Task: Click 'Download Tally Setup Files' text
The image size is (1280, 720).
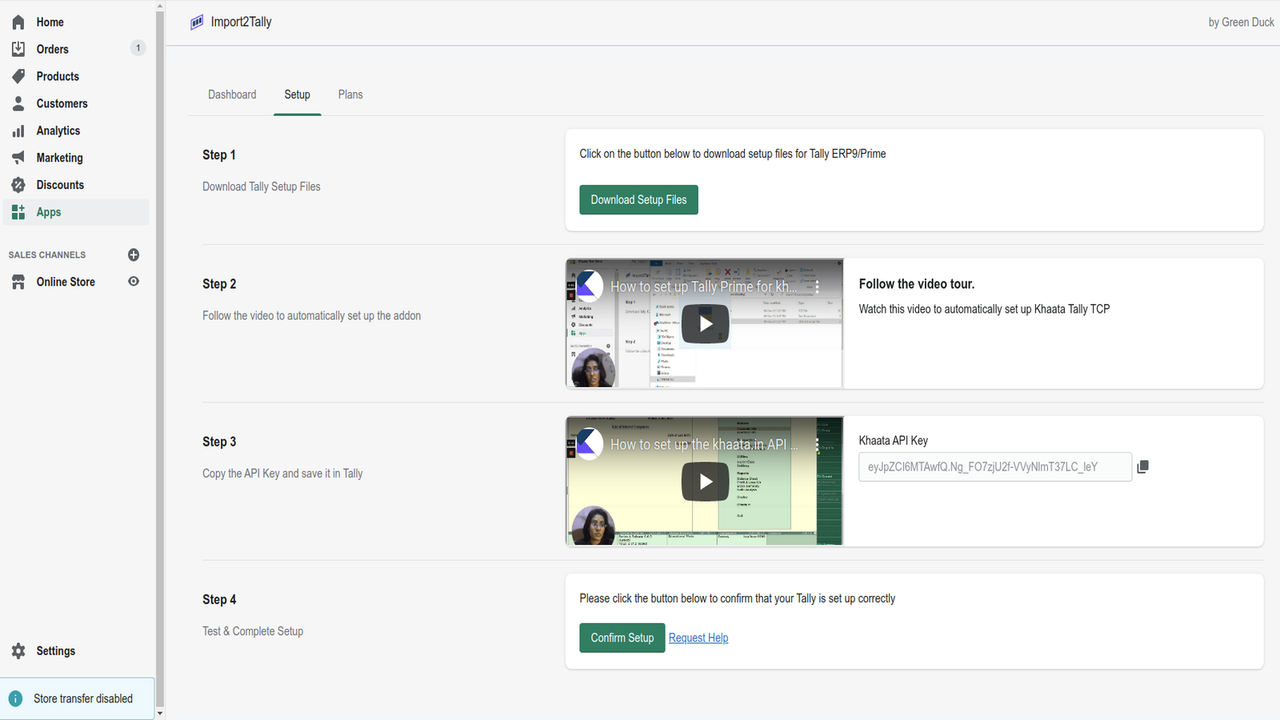Action: click(x=261, y=187)
